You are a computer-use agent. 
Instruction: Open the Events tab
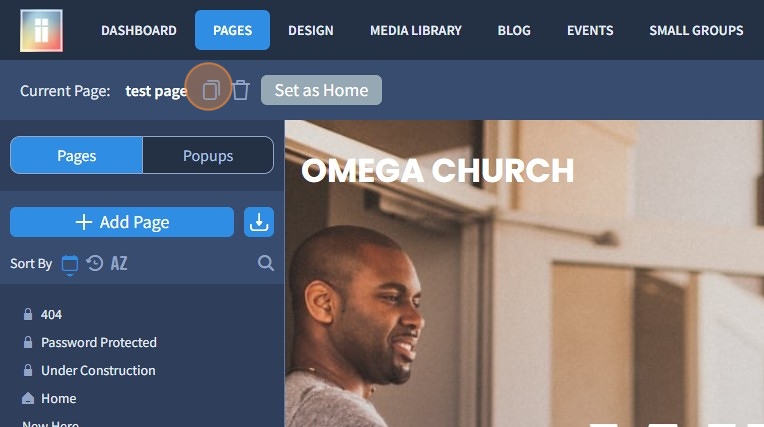point(590,30)
